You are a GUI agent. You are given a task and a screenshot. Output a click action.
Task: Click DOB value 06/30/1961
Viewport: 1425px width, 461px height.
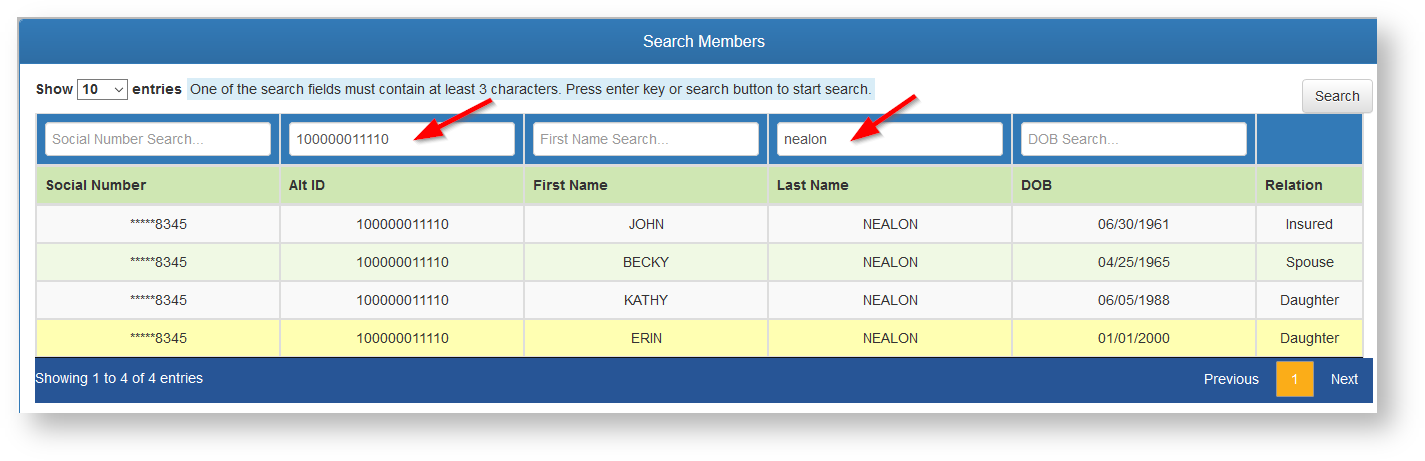click(x=1133, y=224)
